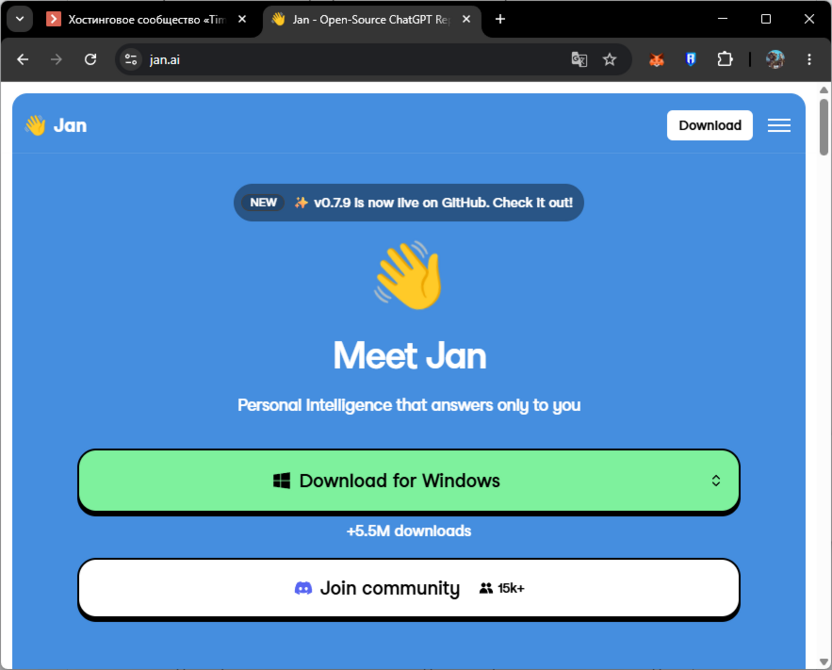The width and height of the screenshot is (832, 670).
Task: Open the Bitwarden shield extension
Action: coord(690,59)
